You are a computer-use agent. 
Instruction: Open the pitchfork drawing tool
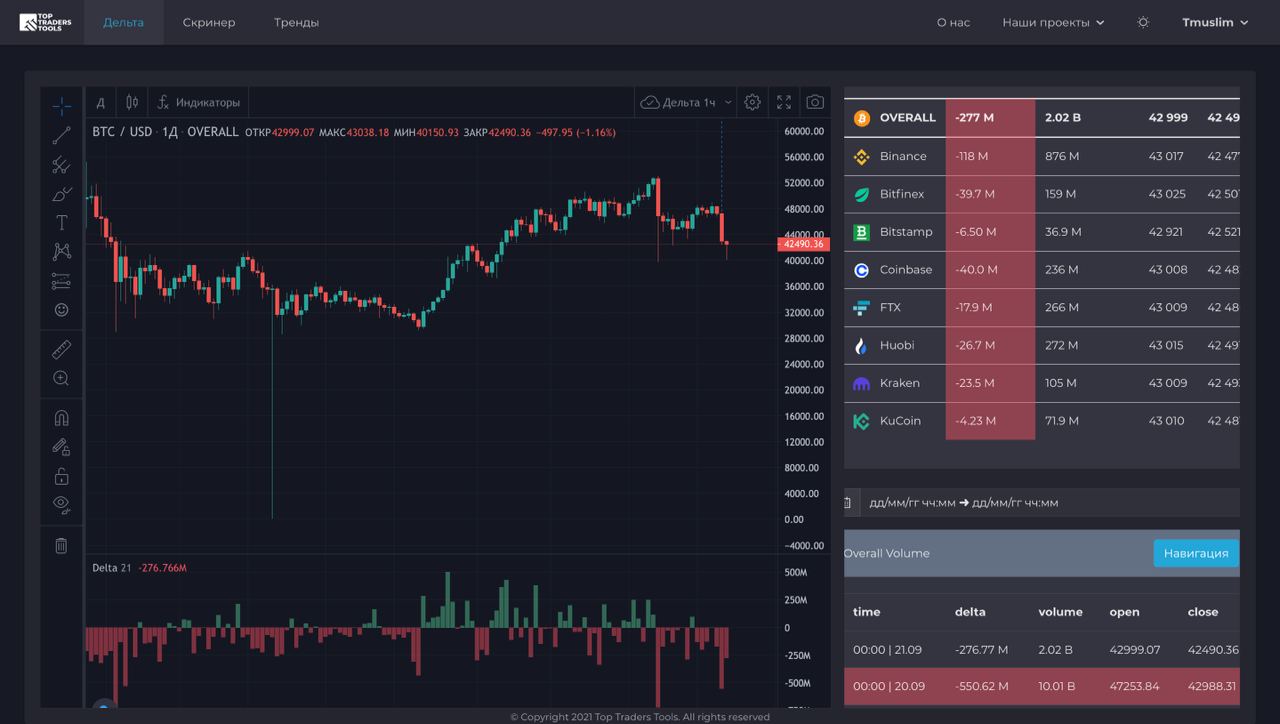point(61,165)
